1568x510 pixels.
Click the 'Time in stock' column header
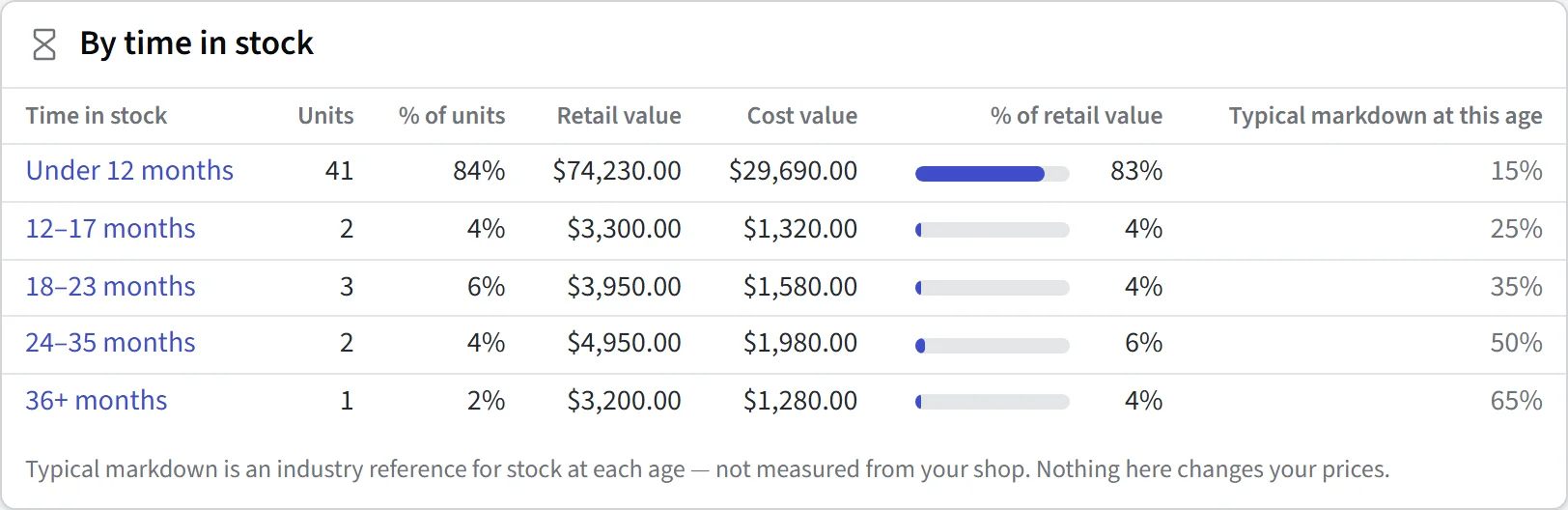[97, 116]
